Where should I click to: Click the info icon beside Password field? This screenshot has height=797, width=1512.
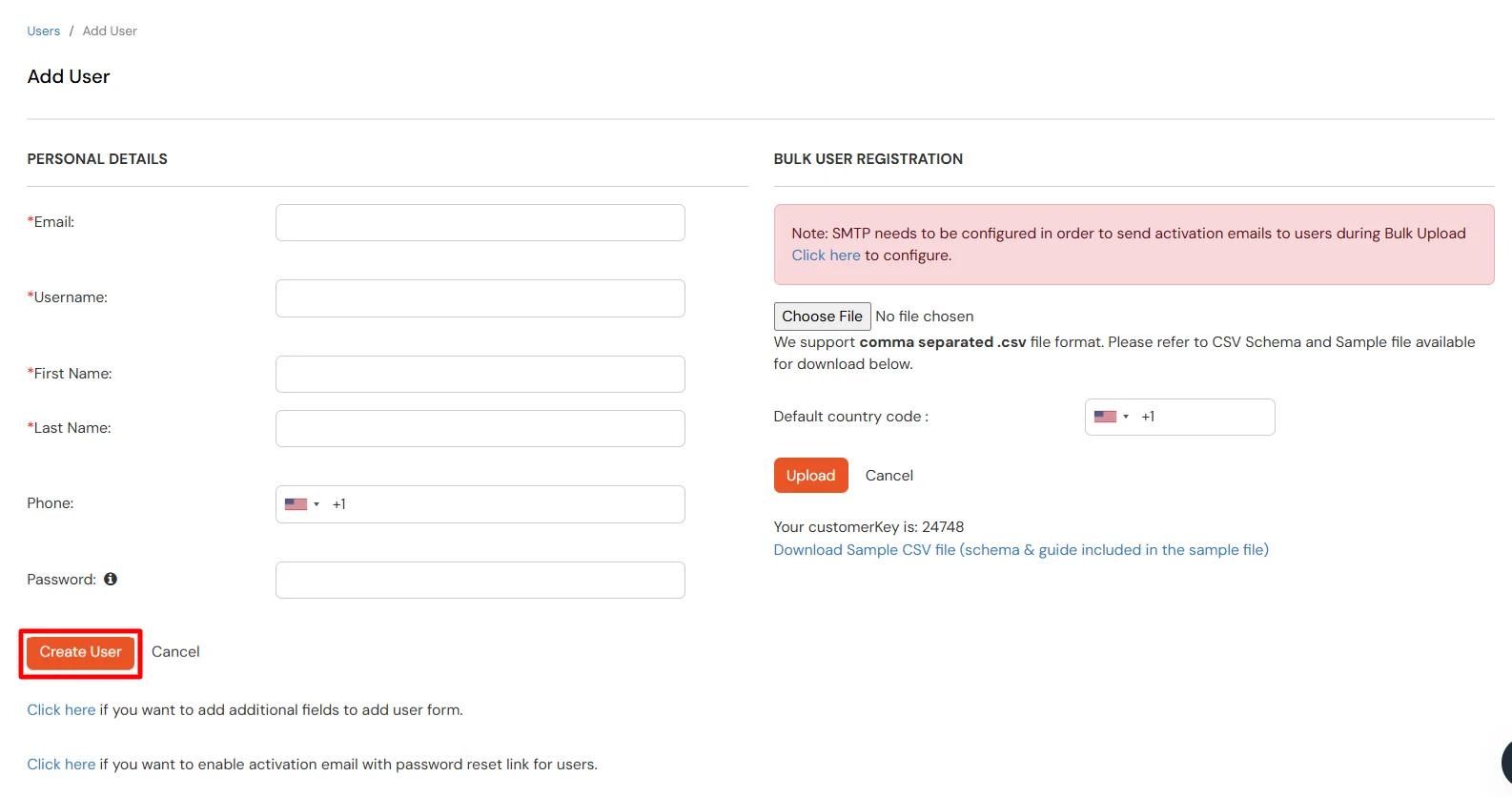111,579
